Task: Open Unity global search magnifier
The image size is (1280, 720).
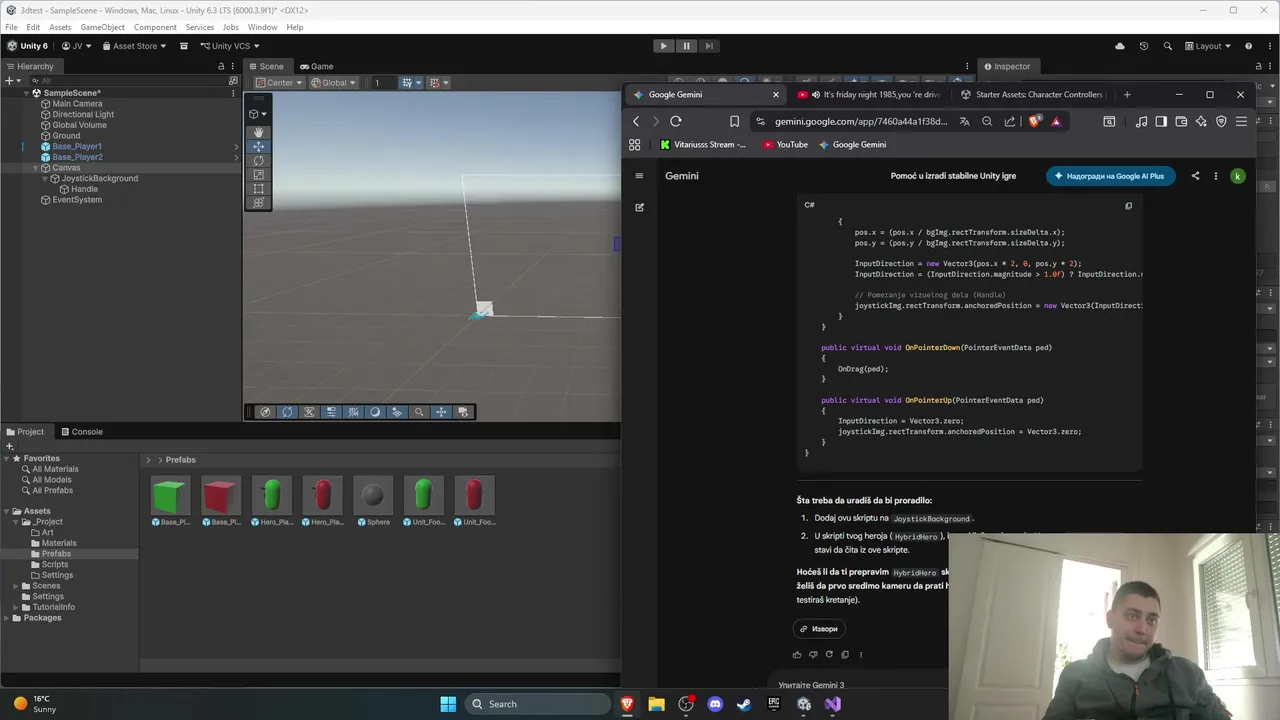Action: 1167,46
